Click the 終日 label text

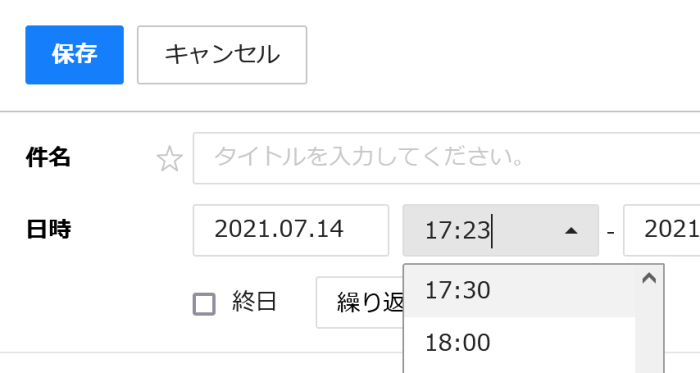254,302
